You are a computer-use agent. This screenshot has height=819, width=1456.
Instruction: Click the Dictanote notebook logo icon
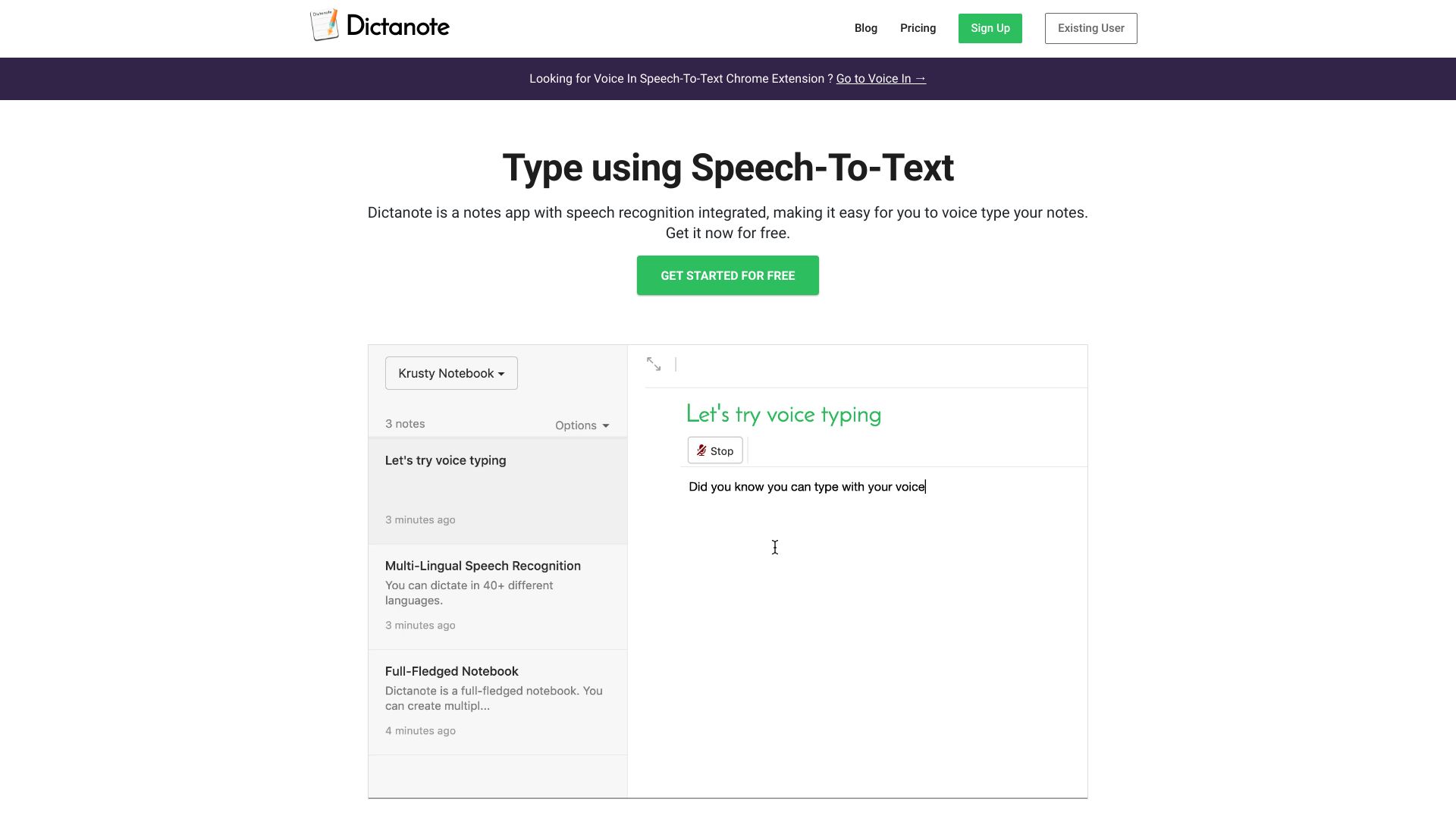pyautogui.click(x=325, y=24)
